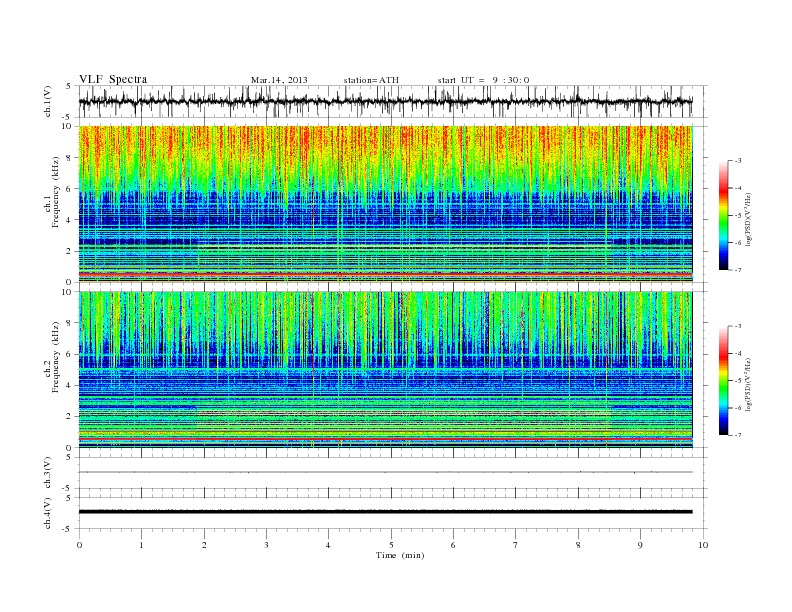Viewport: 792px width, 612px height.
Task: Click the '10' tick label on time axis
Action: click(x=703, y=545)
